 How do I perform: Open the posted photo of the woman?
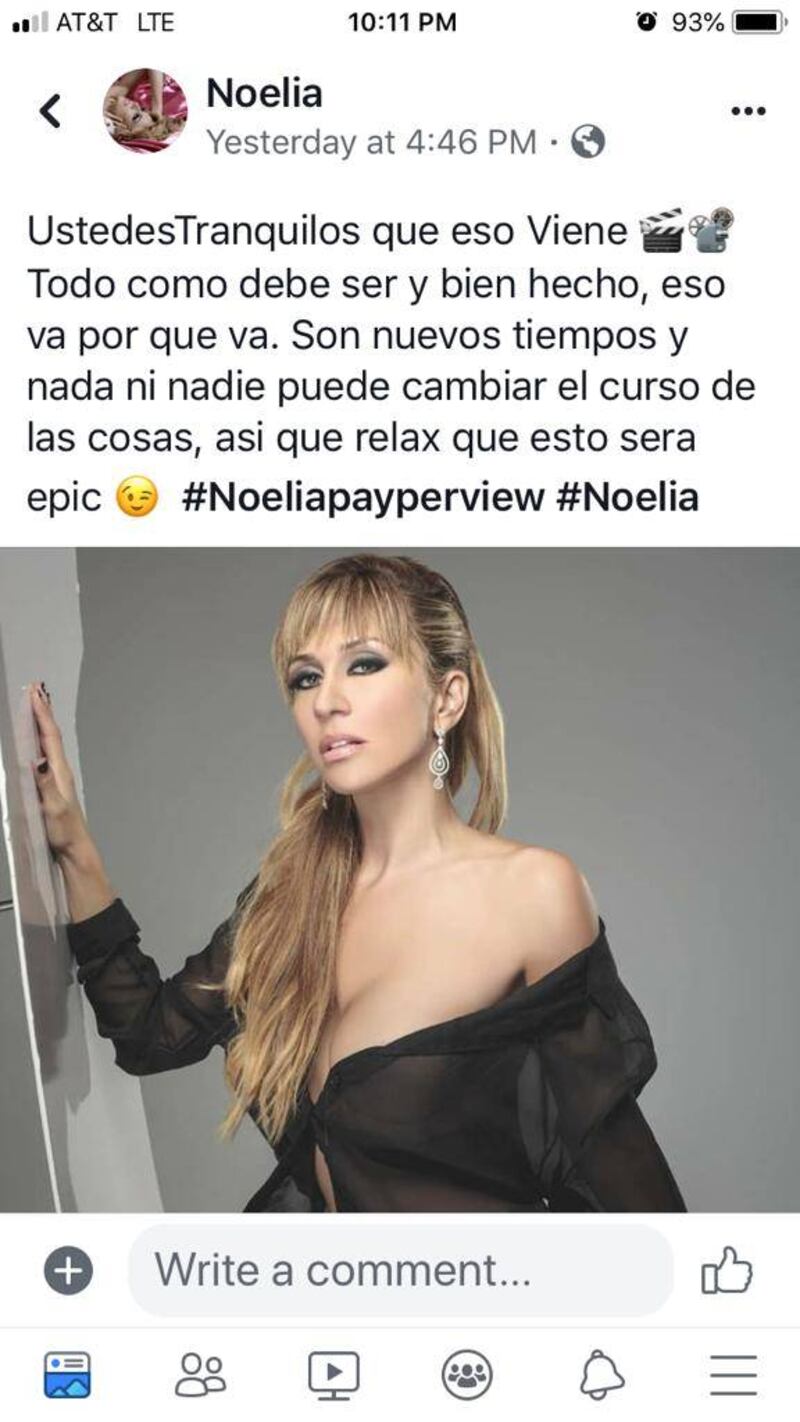pos(400,880)
